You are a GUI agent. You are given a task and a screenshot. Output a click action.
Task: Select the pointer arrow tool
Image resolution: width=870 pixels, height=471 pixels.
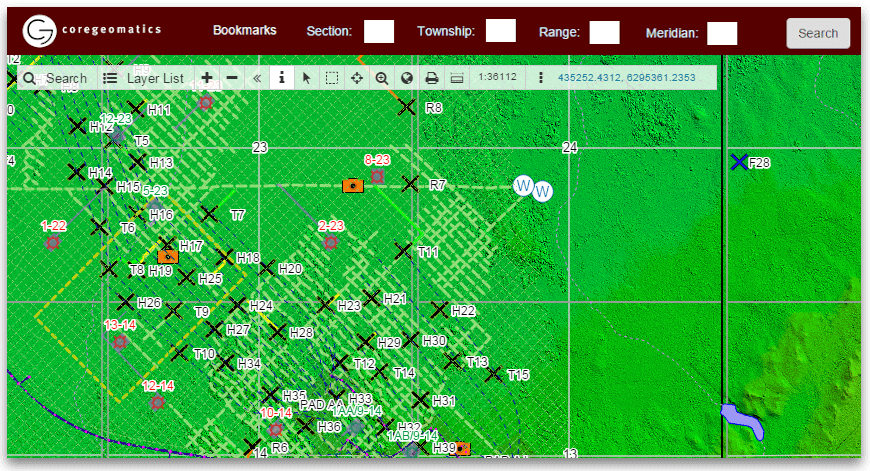coord(307,78)
